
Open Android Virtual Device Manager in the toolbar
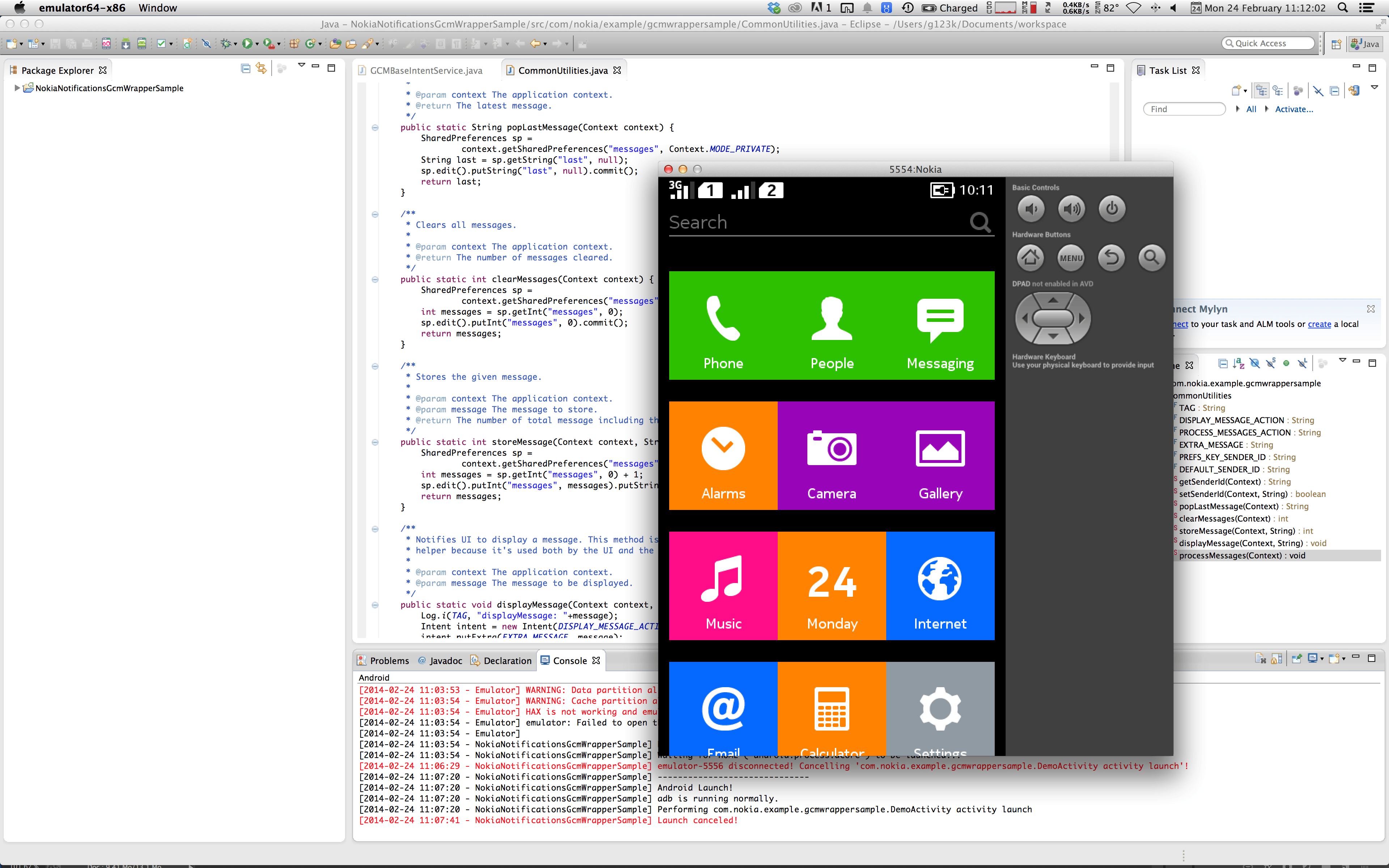142,44
